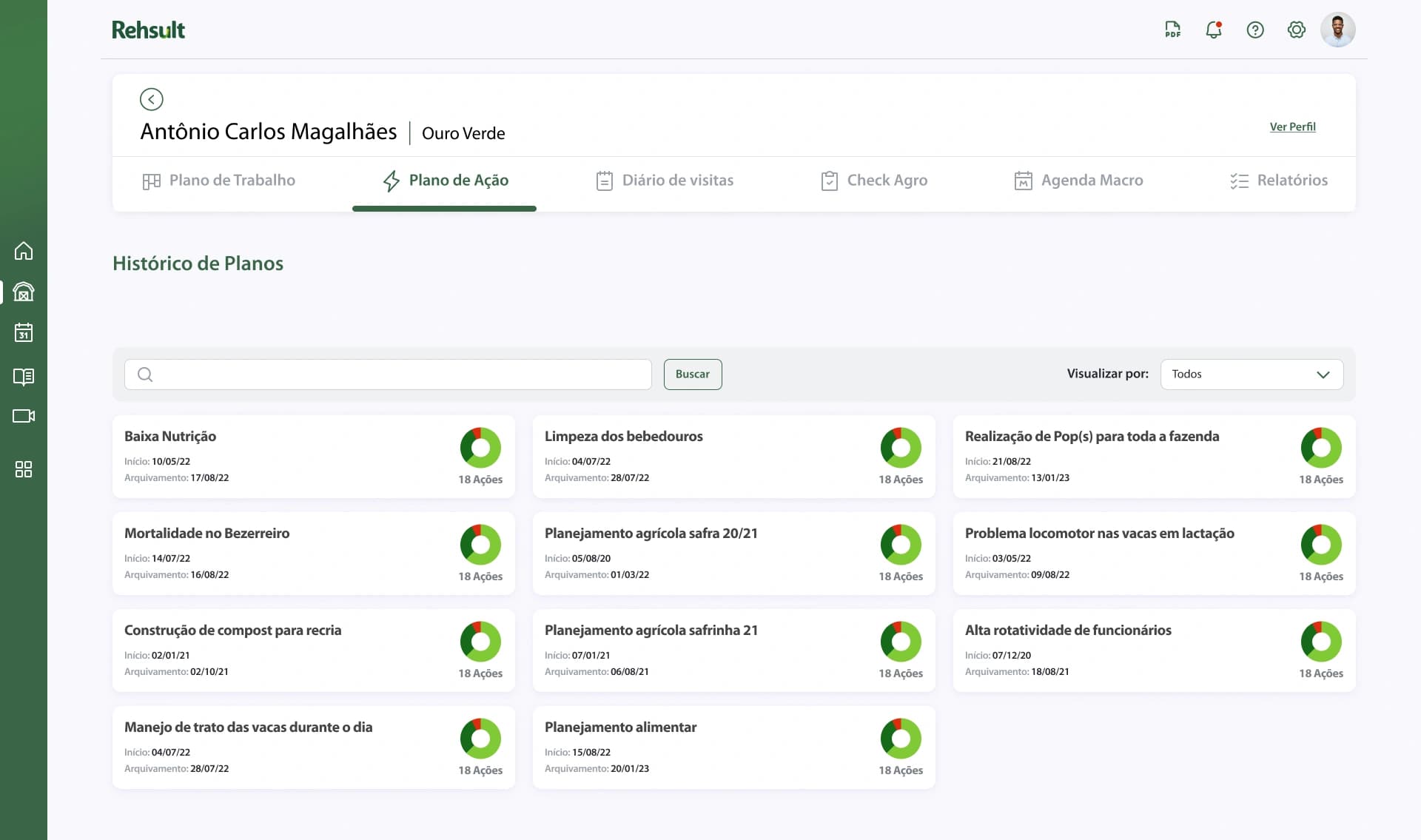Click the Baixa Nutrição progress donut chart
1421x840 pixels.
480,448
